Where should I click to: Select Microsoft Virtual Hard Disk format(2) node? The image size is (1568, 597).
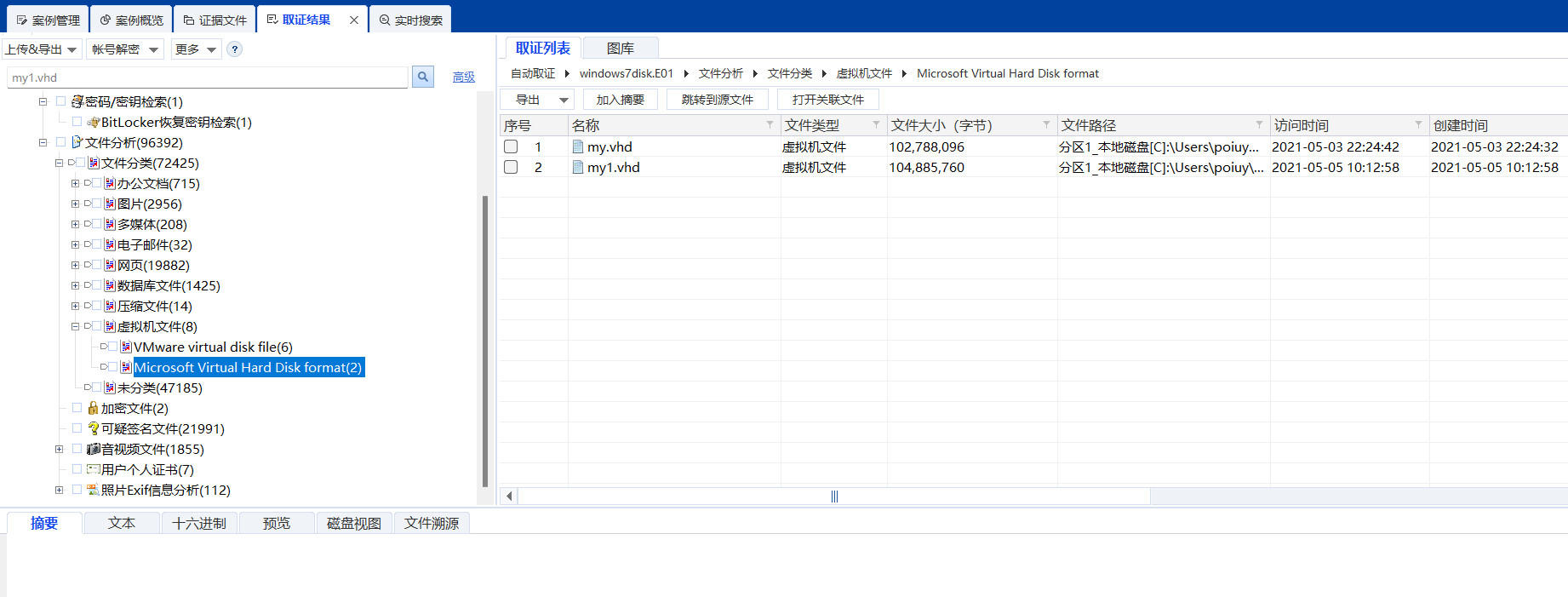248,367
